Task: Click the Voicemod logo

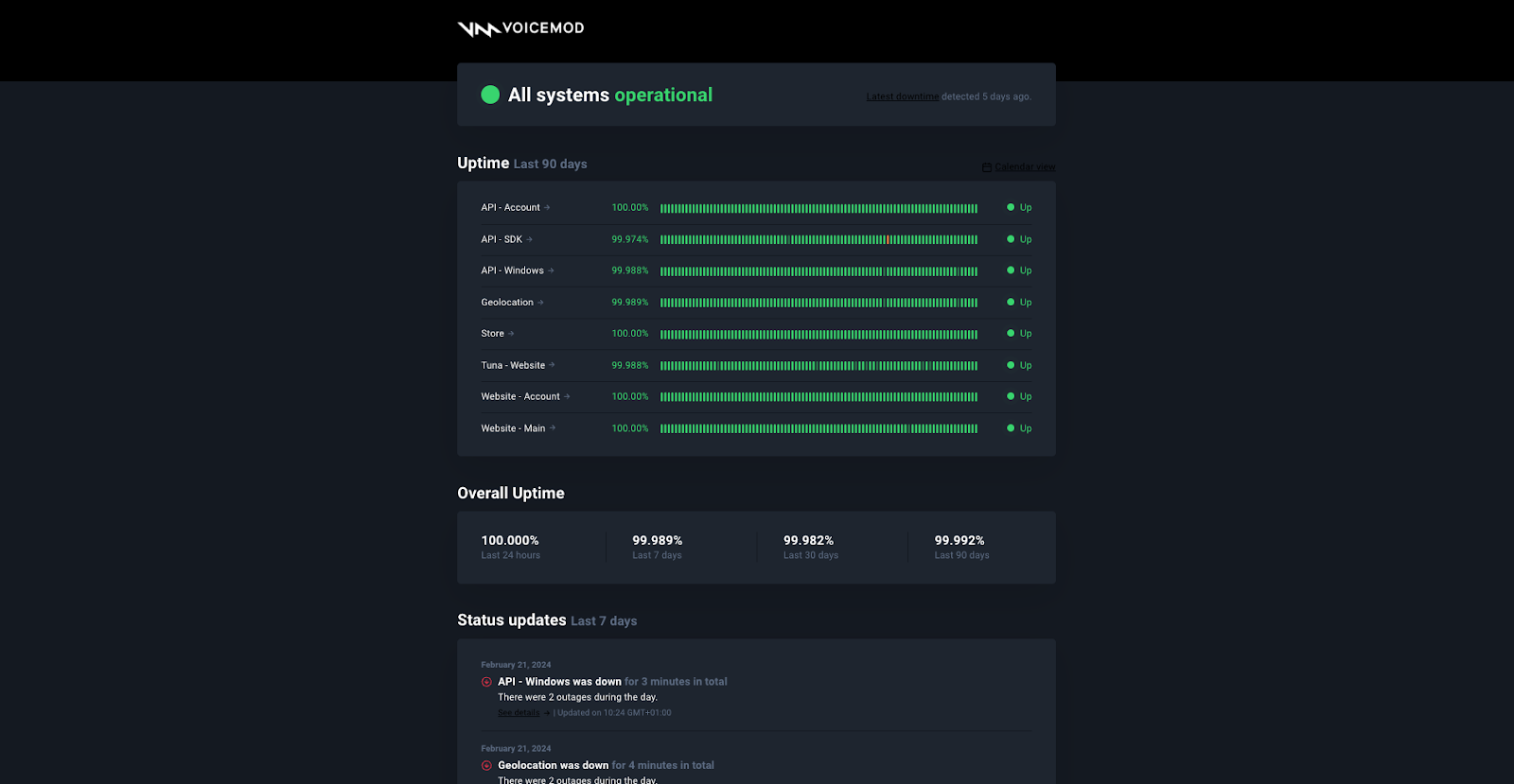Action: (520, 28)
